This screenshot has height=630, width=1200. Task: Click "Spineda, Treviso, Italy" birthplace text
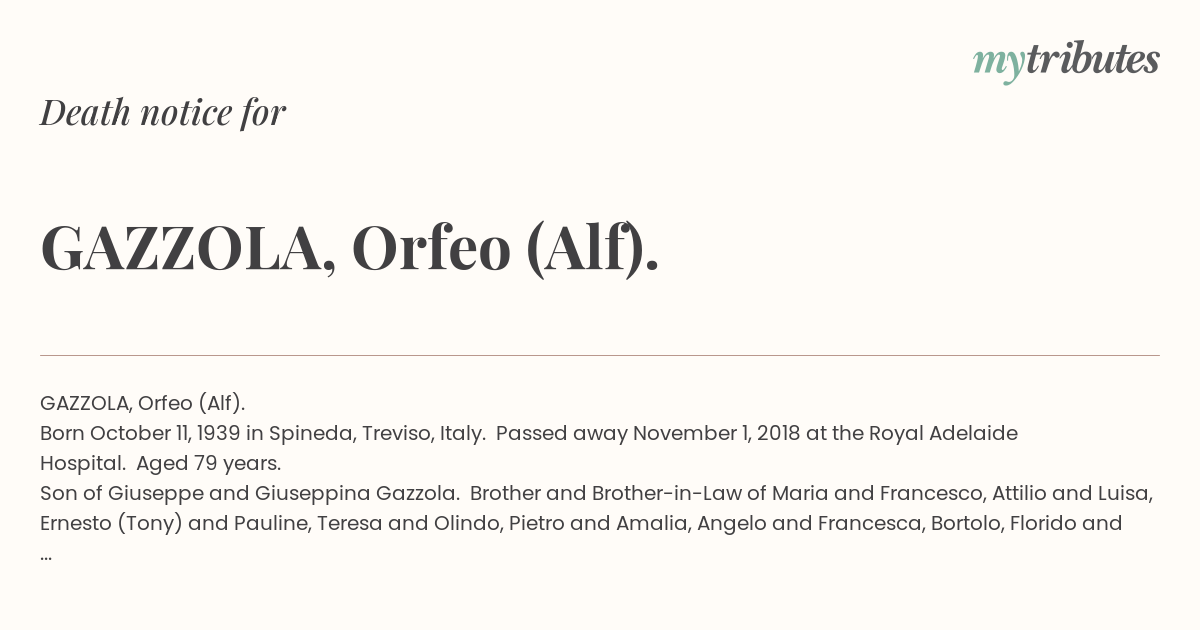click(x=378, y=433)
